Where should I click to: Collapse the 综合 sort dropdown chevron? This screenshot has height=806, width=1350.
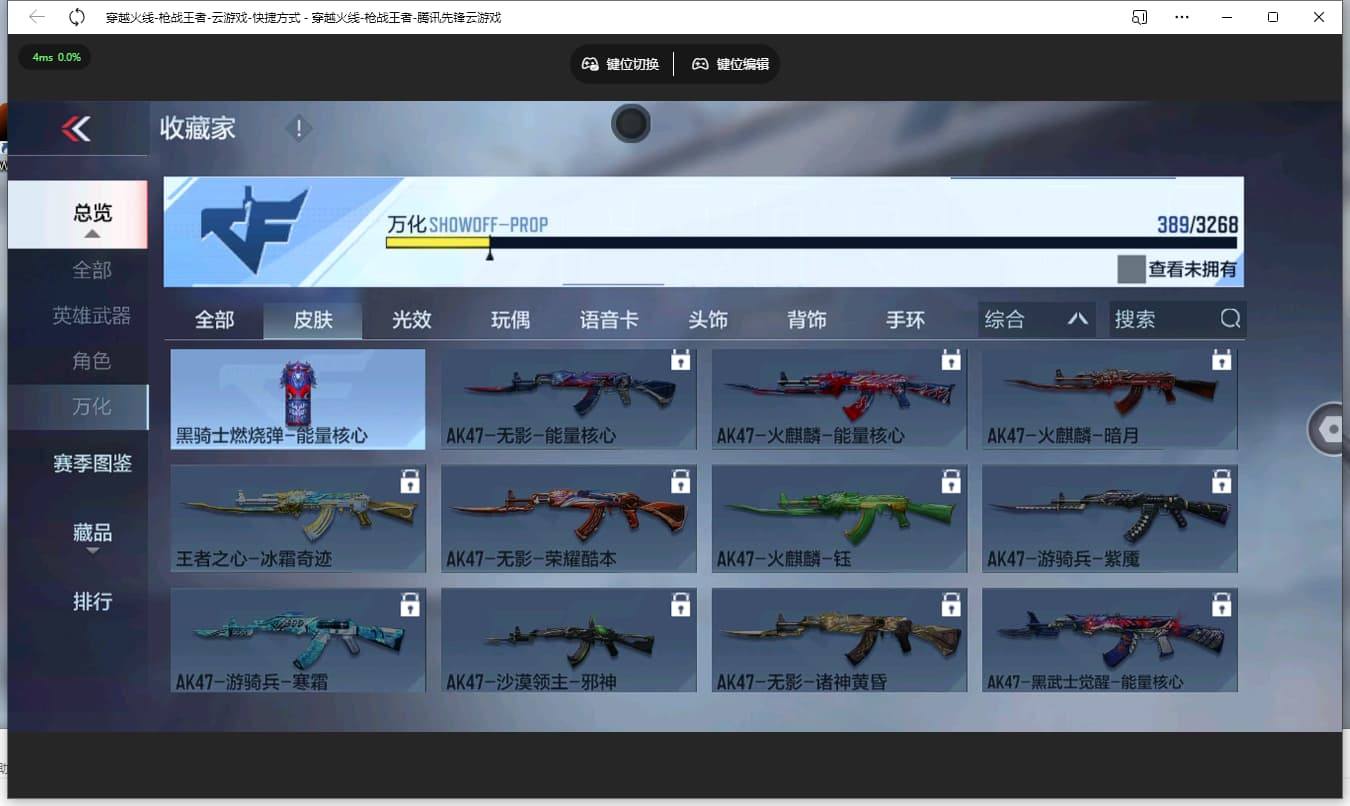point(1076,319)
